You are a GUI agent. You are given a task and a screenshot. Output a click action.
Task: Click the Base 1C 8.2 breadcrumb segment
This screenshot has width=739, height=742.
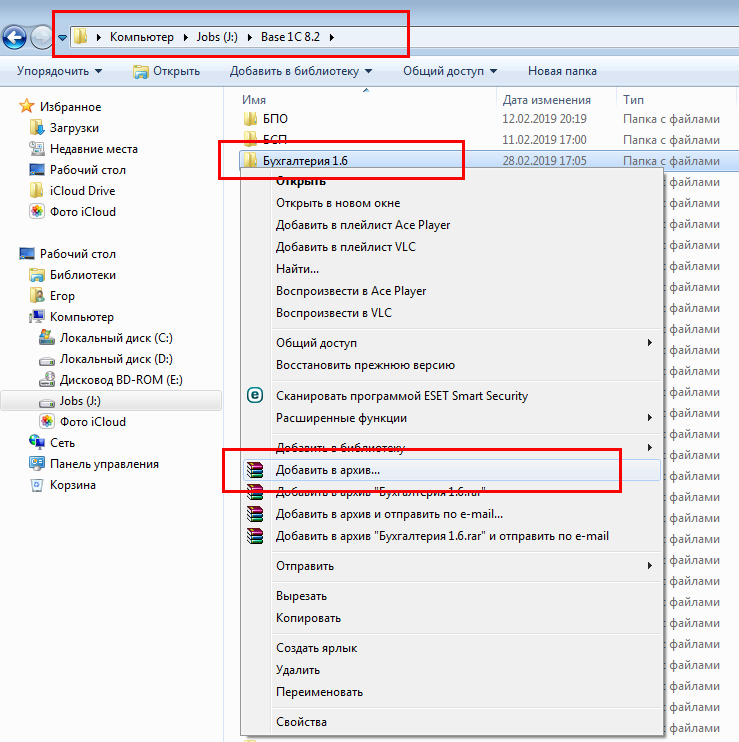click(290, 37)
